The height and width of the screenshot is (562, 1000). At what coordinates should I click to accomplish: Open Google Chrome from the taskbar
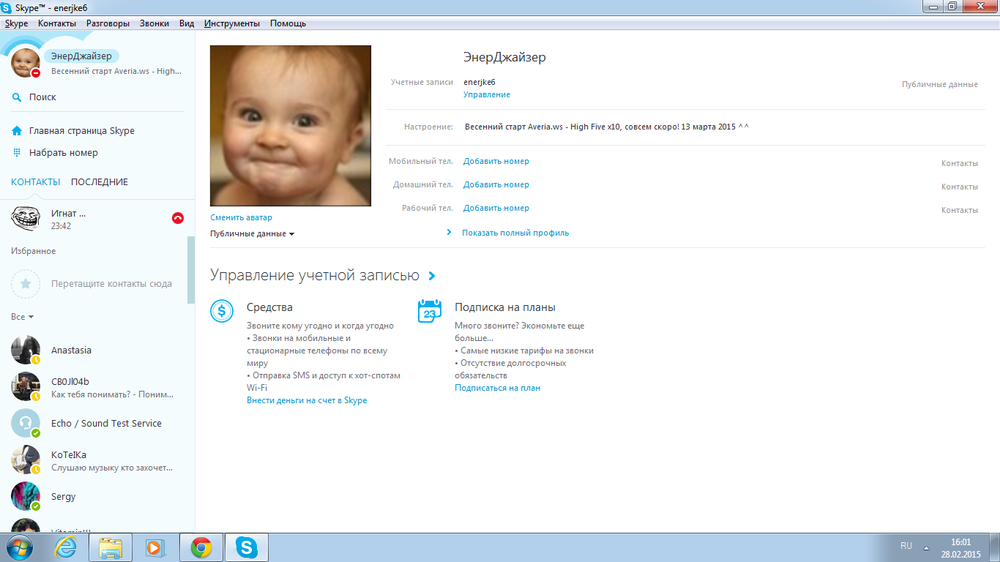201,547
